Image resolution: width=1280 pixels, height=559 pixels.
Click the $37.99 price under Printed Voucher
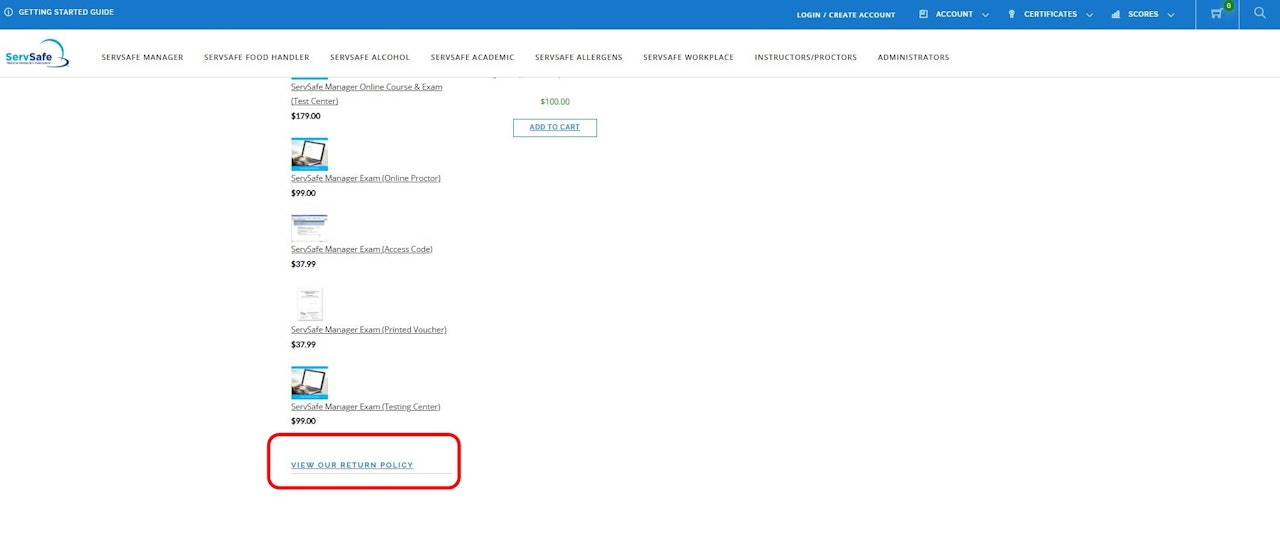(x=303, y=344)
